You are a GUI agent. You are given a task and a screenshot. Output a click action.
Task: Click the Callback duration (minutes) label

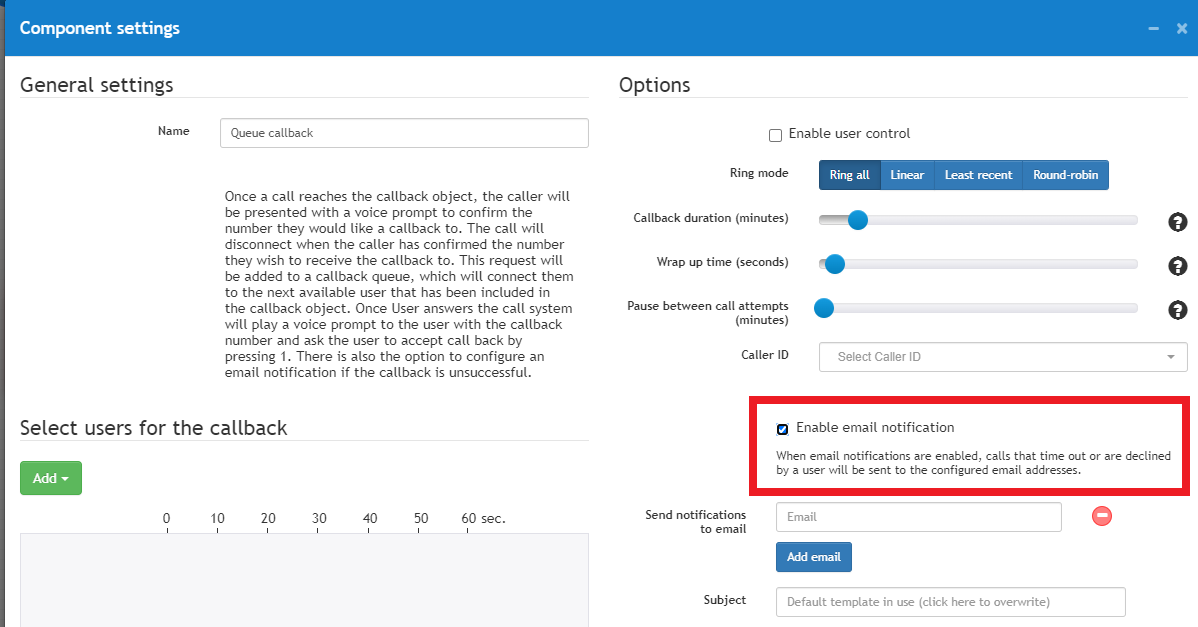coord(711,218)
